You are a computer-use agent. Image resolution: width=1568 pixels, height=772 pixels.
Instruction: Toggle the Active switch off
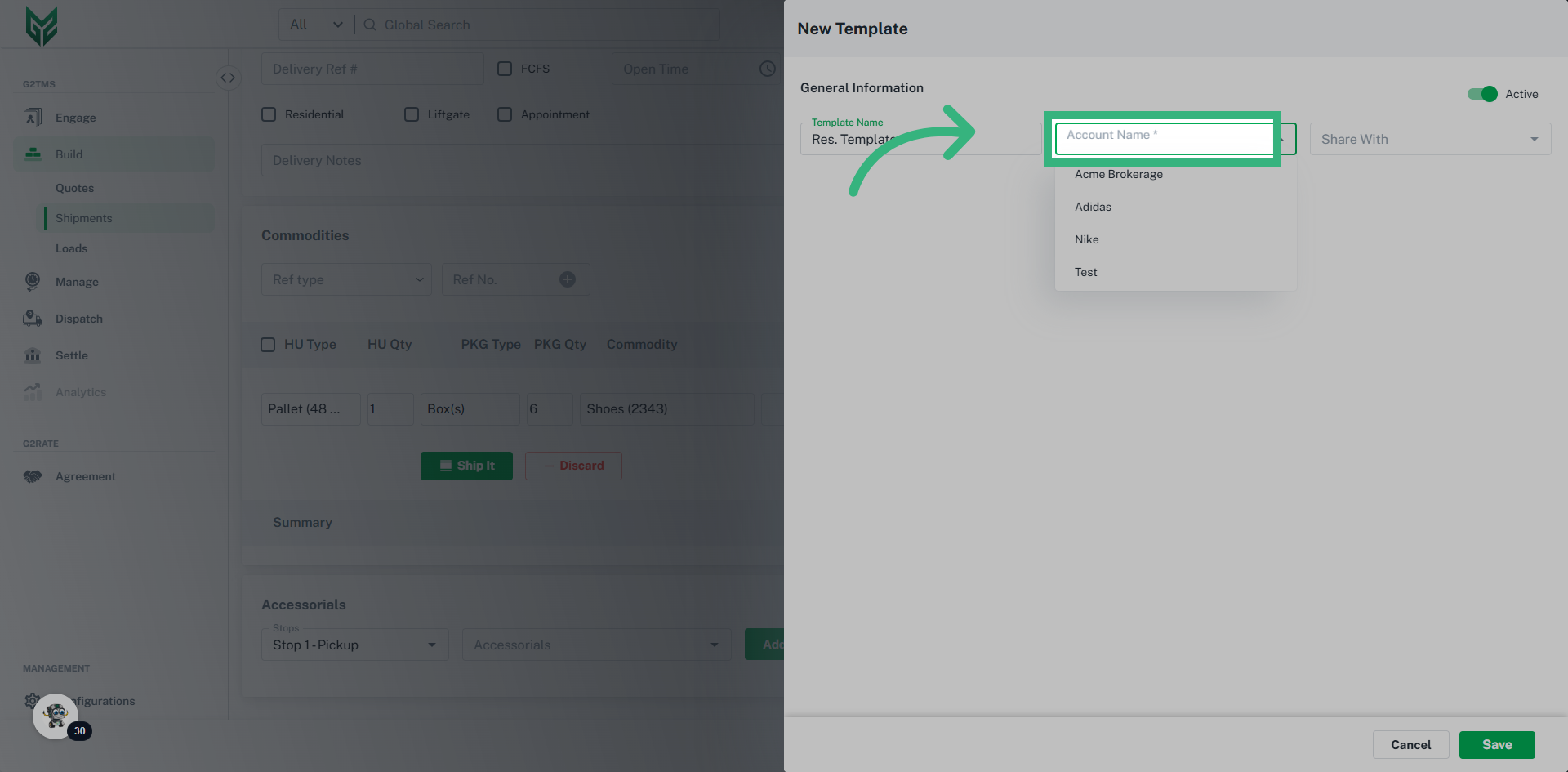[x=1481, y=94]
